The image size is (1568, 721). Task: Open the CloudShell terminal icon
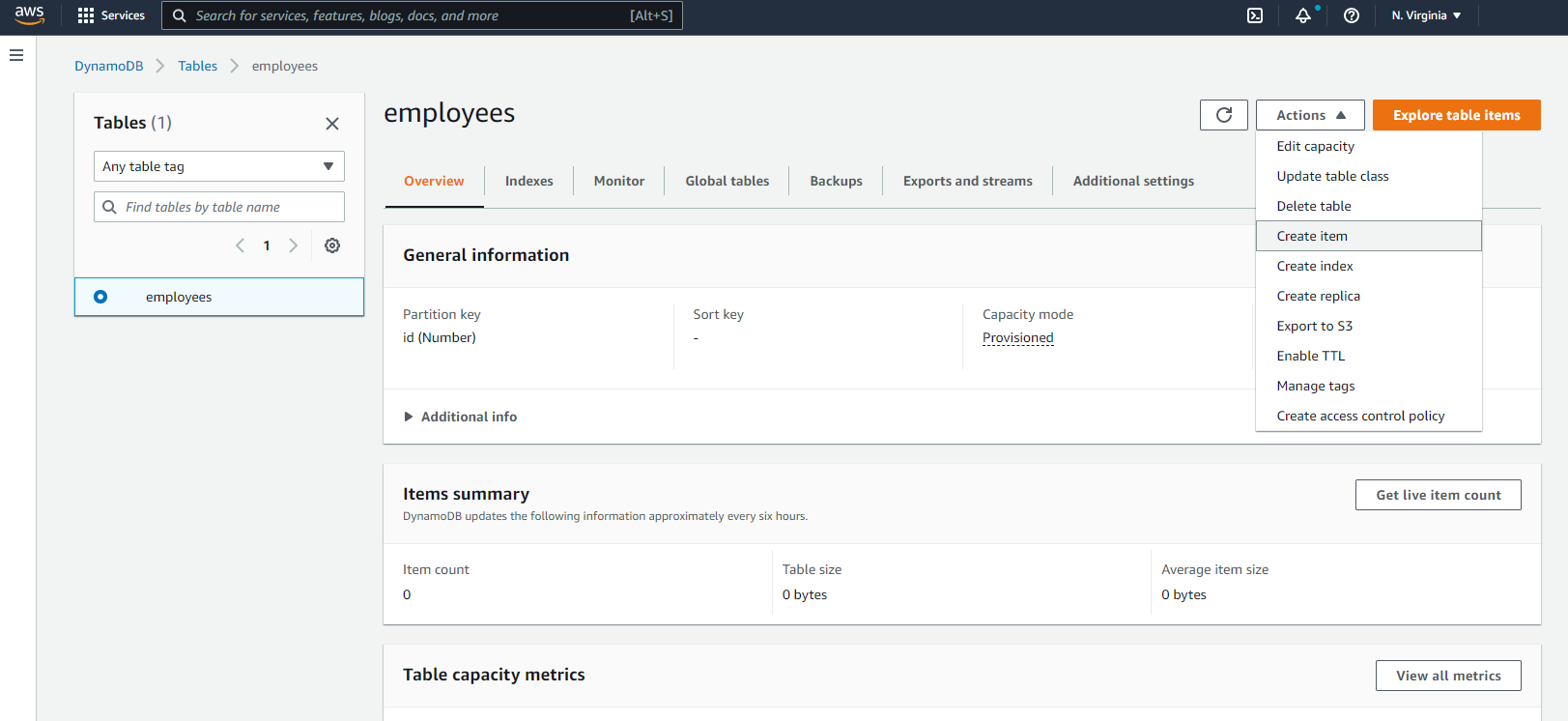pos(1255,15)
